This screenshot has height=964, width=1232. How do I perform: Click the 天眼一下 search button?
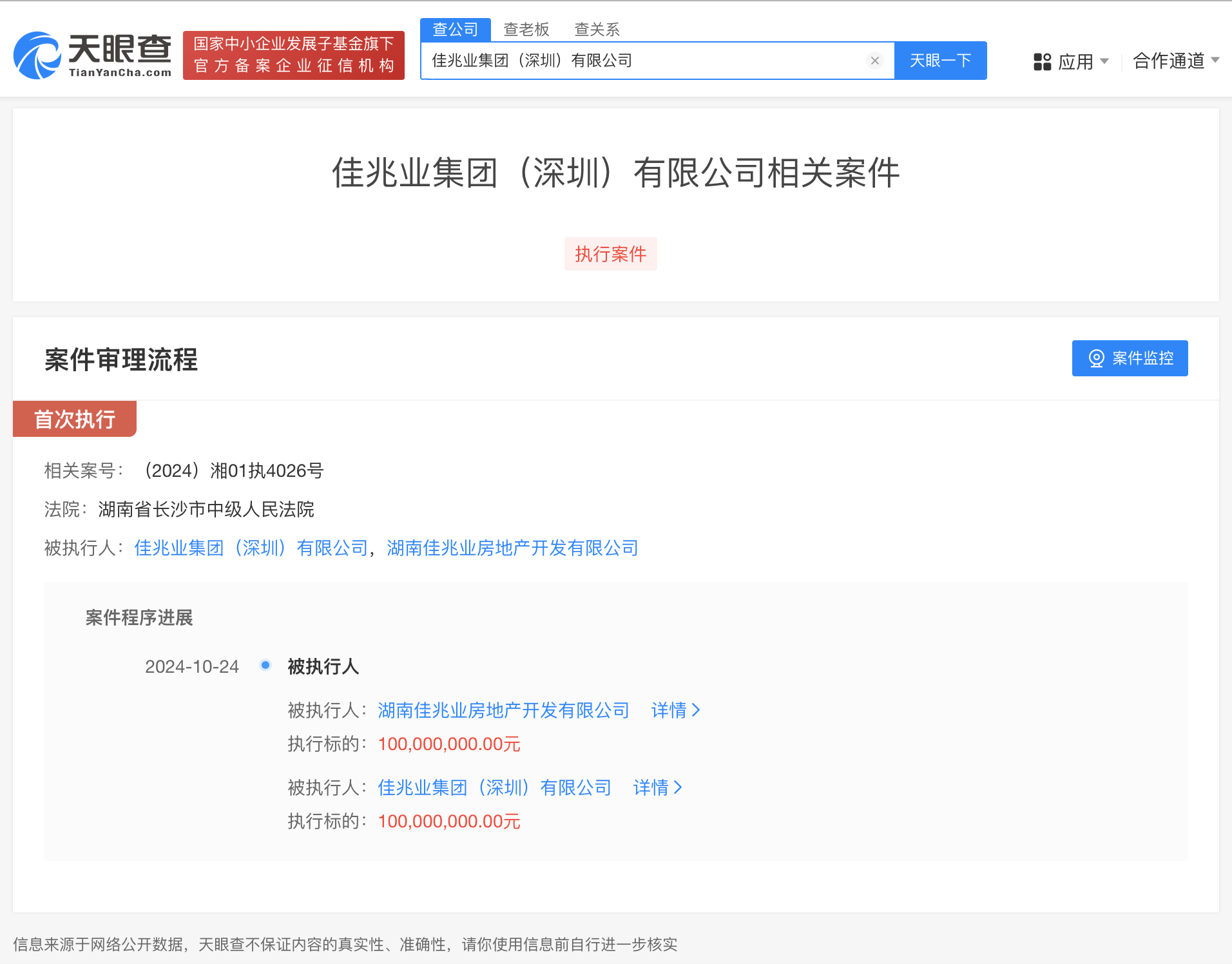(940, 61)
